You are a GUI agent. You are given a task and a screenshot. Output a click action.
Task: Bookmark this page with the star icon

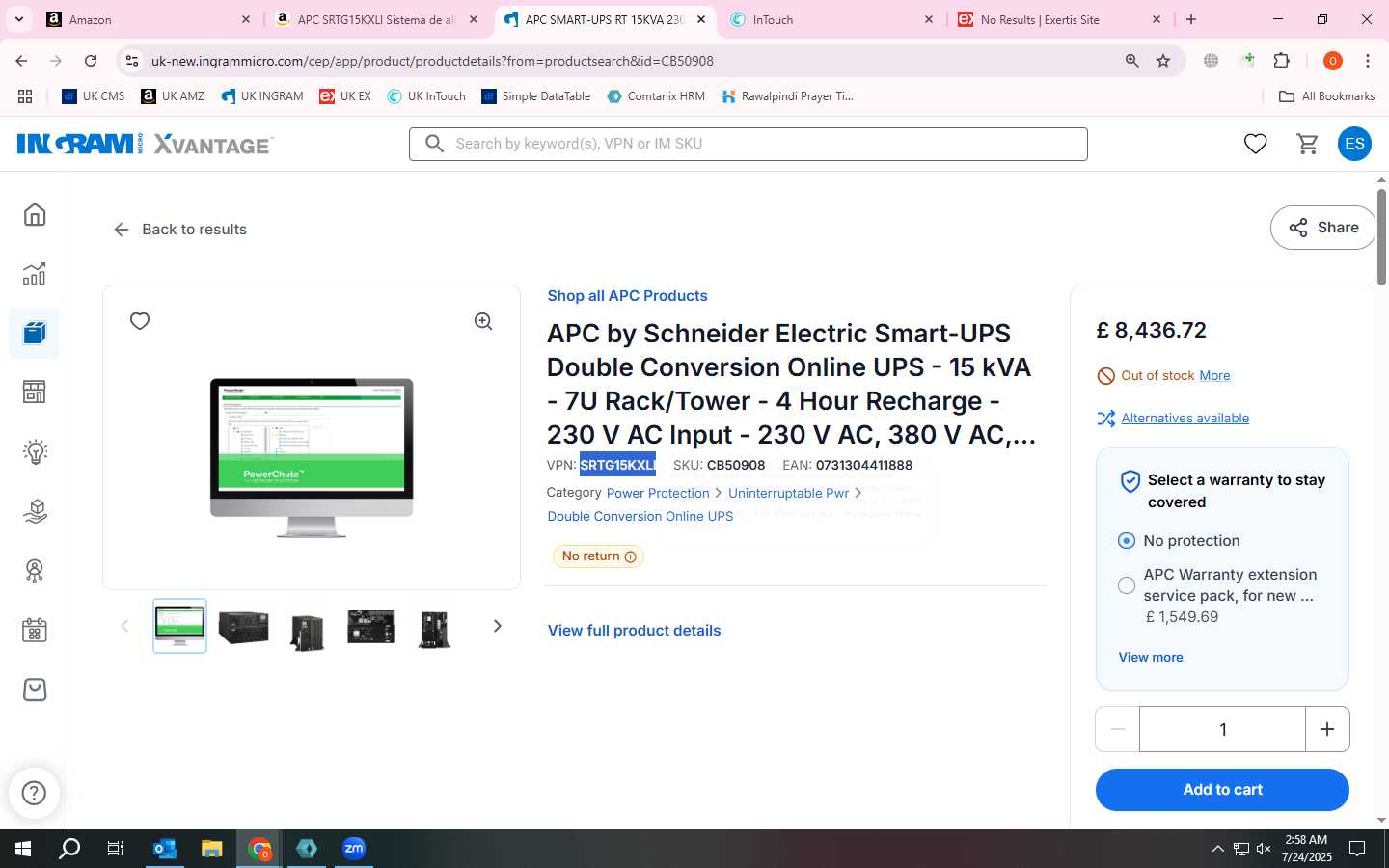point(1163,61)
